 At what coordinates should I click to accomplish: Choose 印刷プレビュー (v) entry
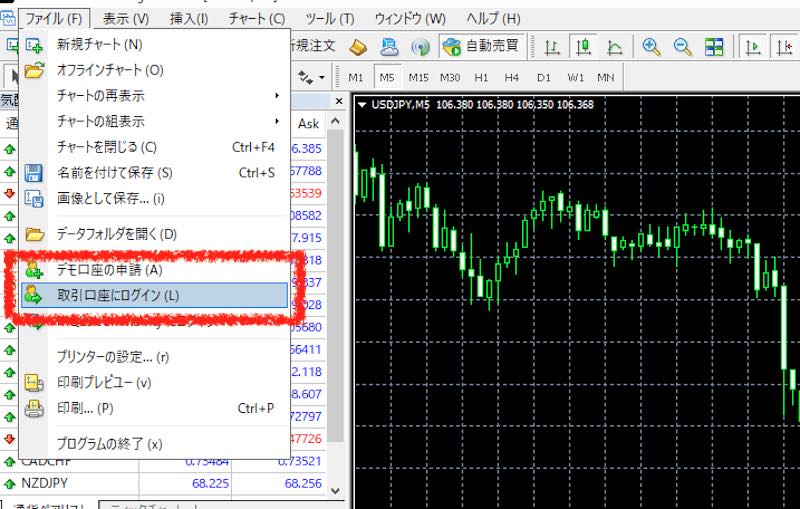tap(155, 383)
